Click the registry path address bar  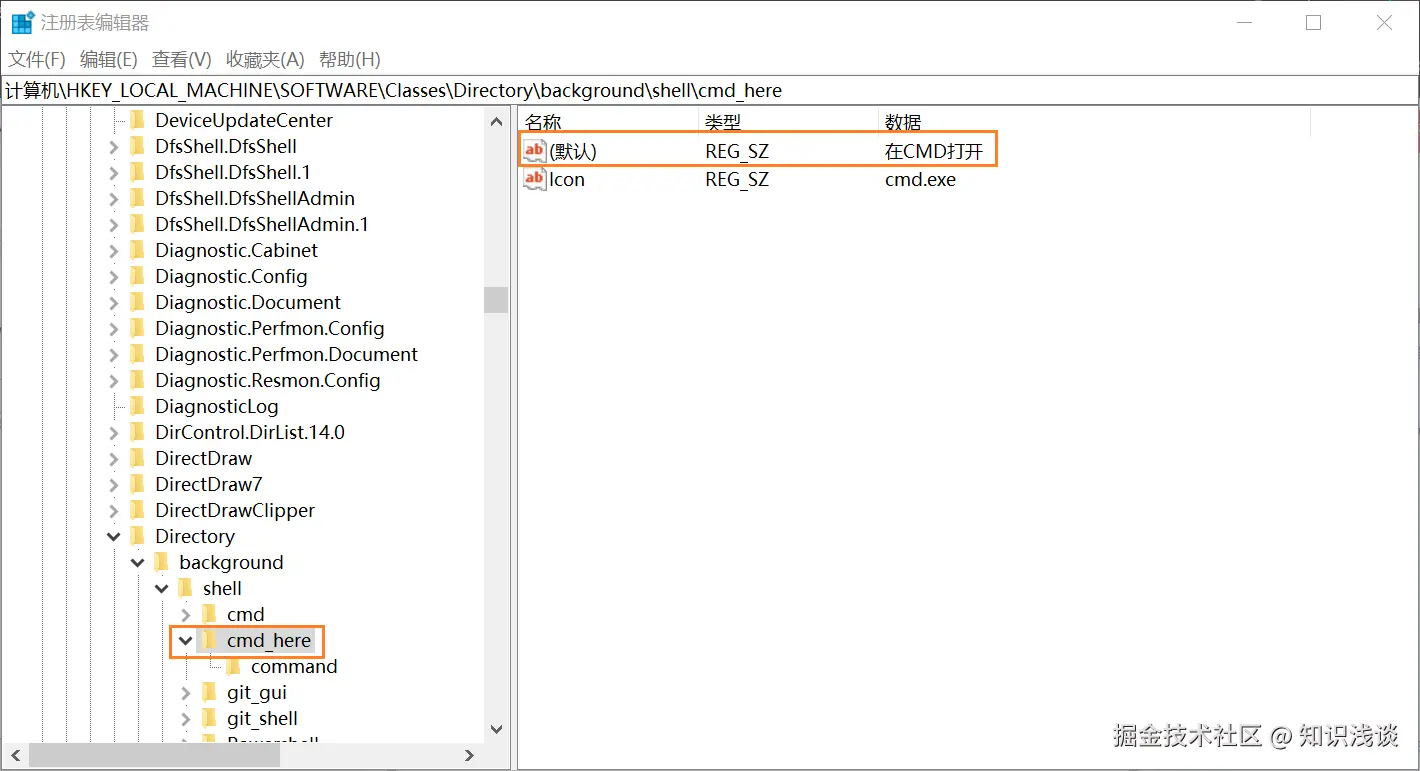point(709,90)
